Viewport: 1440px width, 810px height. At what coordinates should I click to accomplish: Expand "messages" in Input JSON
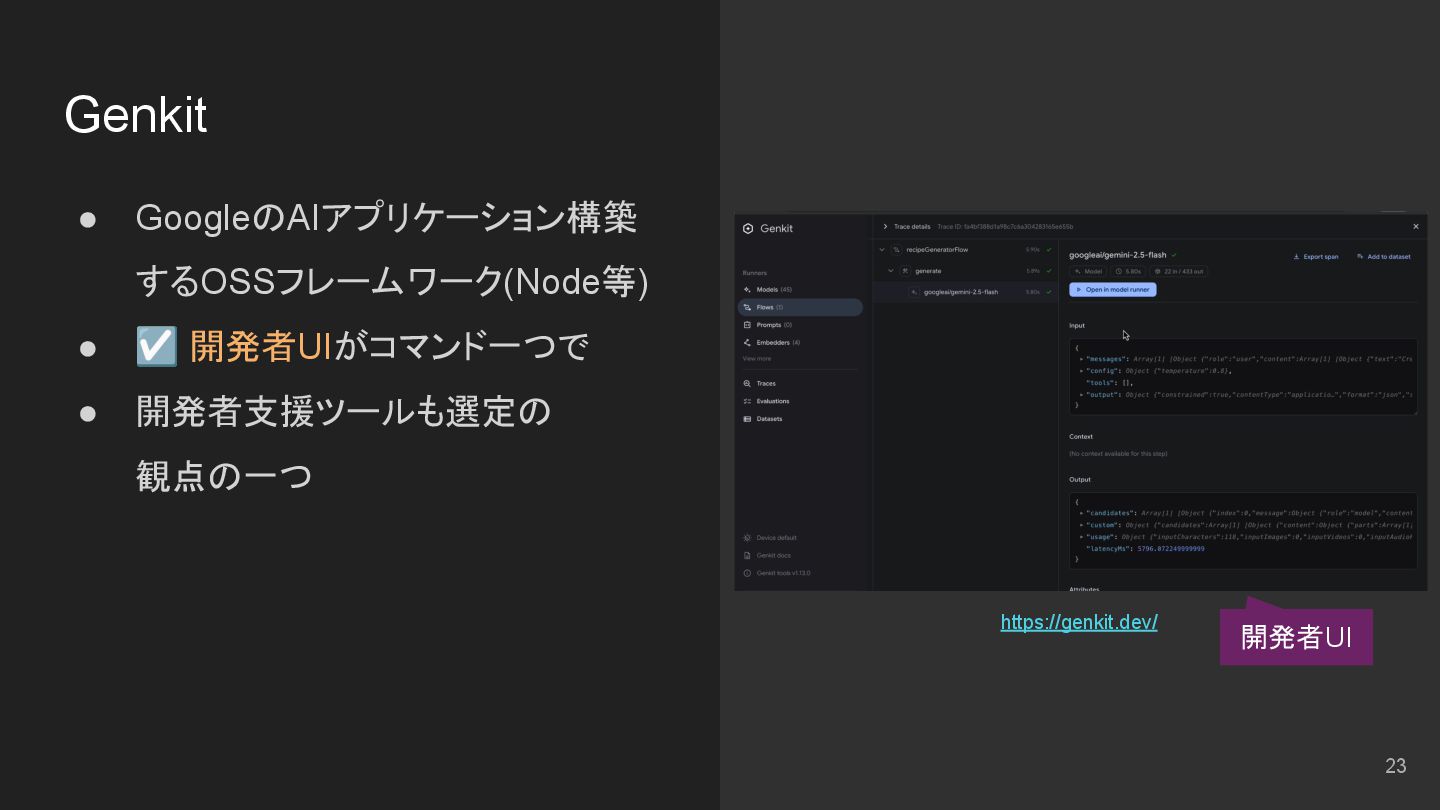point(1082,359)
